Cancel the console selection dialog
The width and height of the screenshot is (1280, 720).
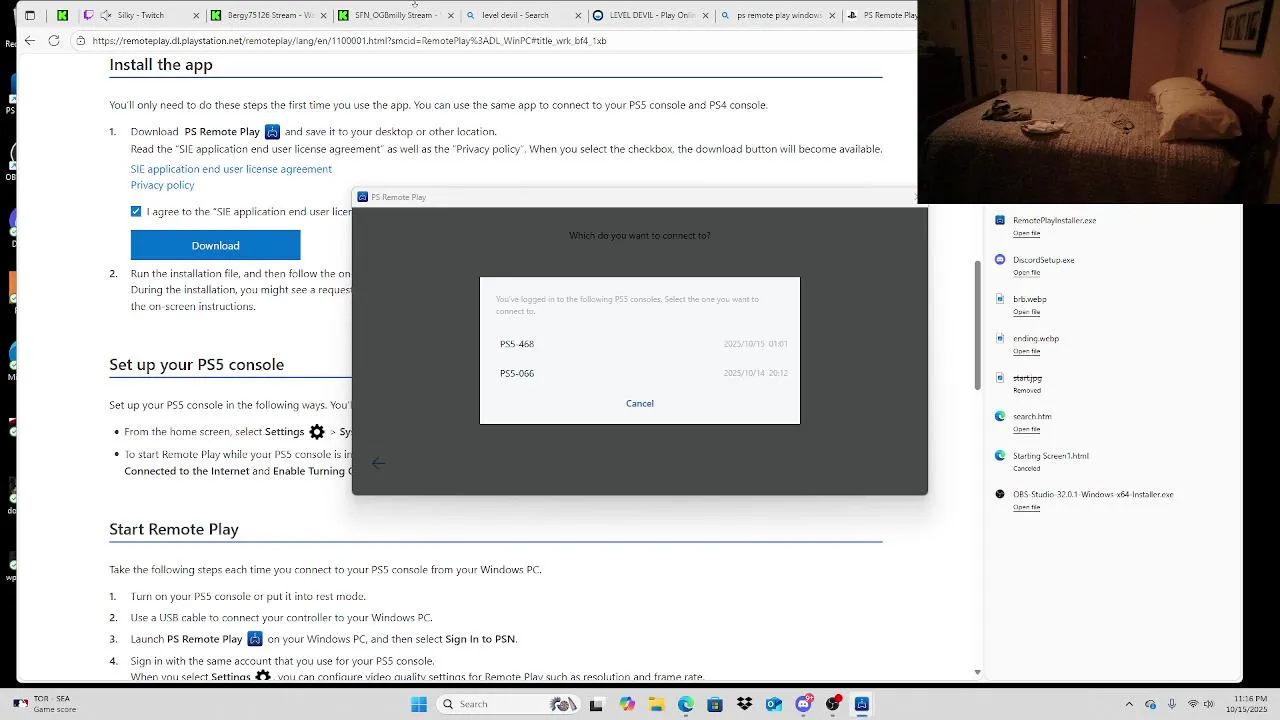coord(640,404)
